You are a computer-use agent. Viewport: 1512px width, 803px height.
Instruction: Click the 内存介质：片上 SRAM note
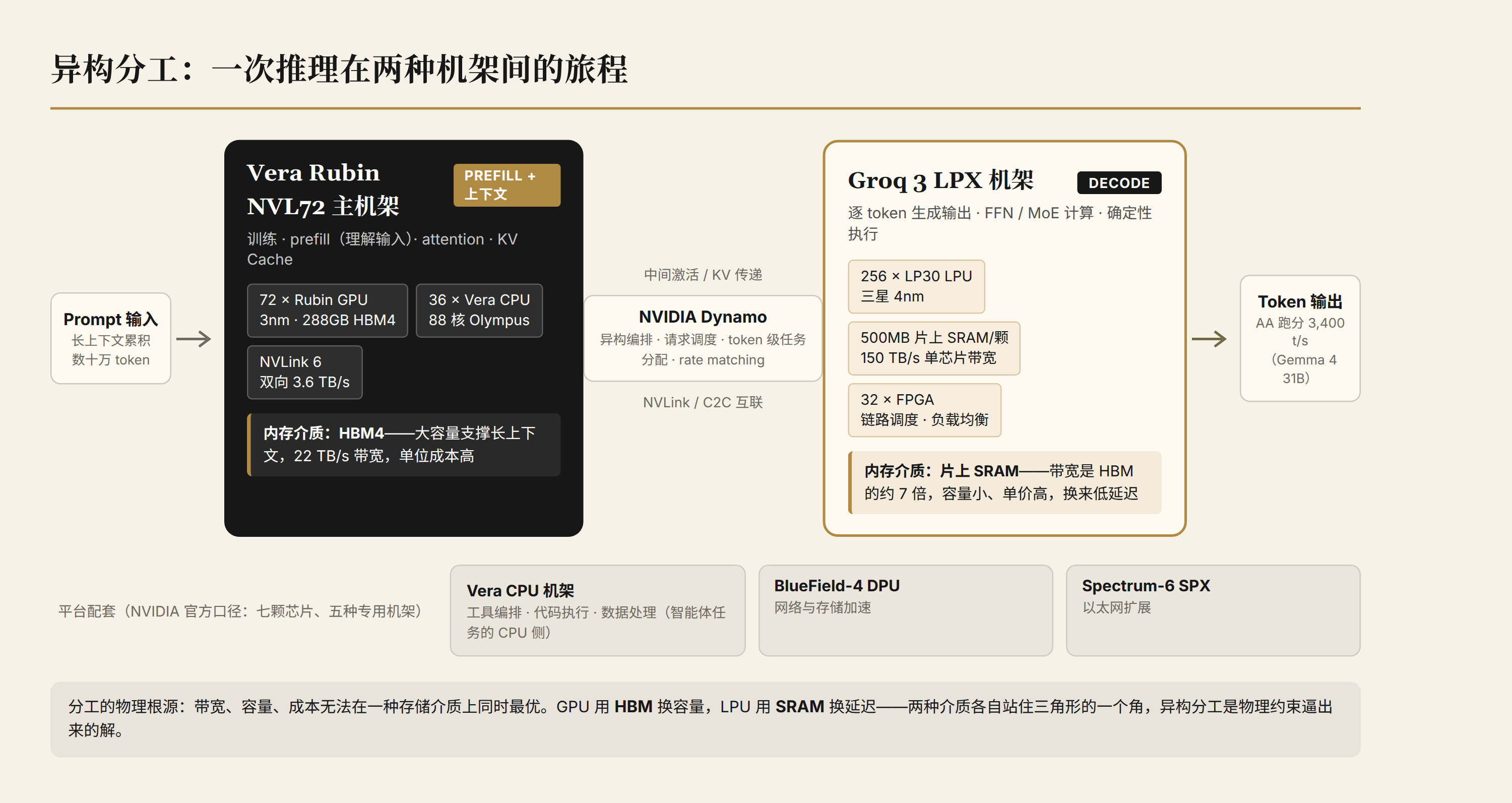1005,482
